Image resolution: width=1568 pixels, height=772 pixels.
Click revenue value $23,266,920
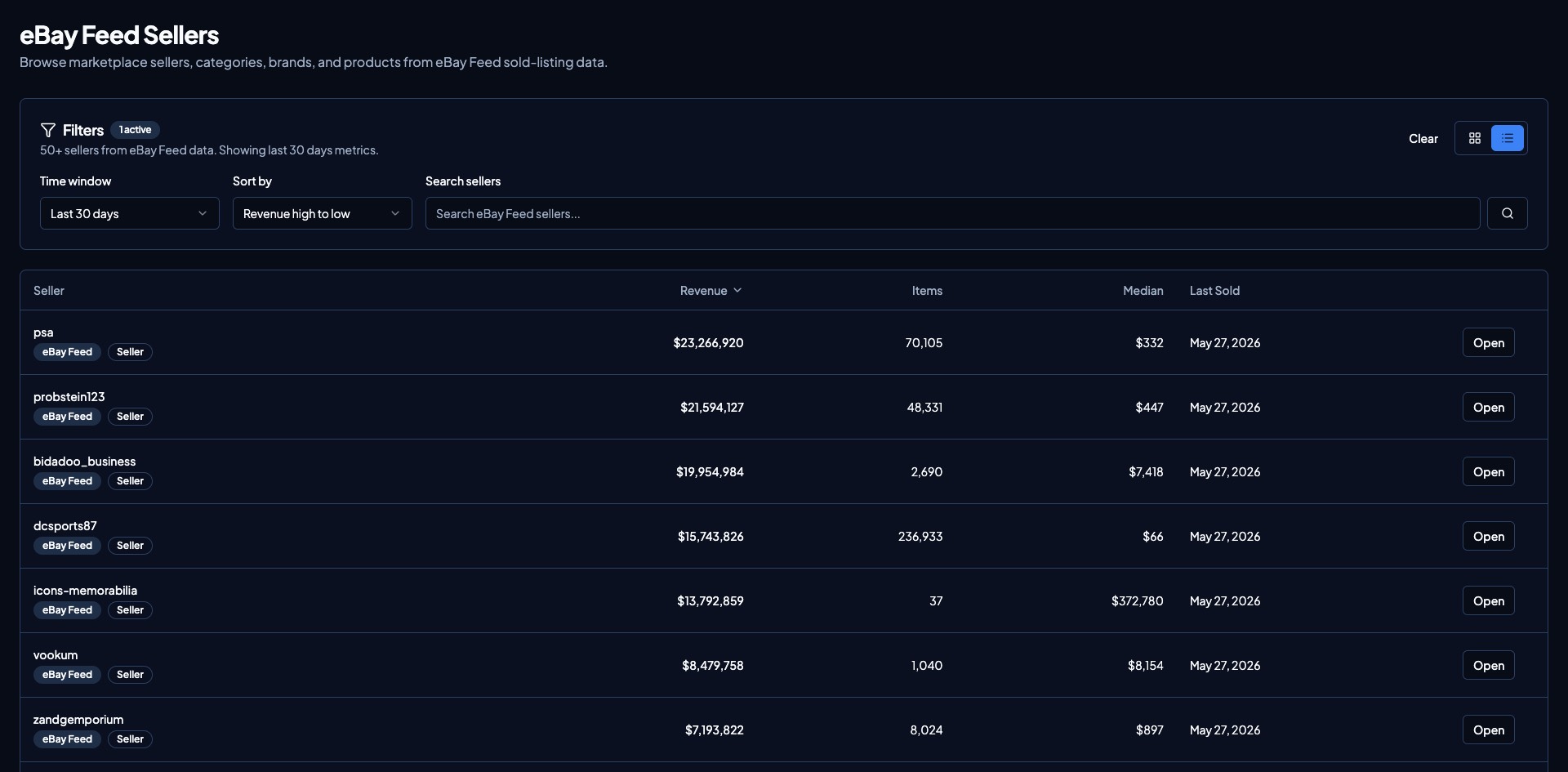point(708,343)
